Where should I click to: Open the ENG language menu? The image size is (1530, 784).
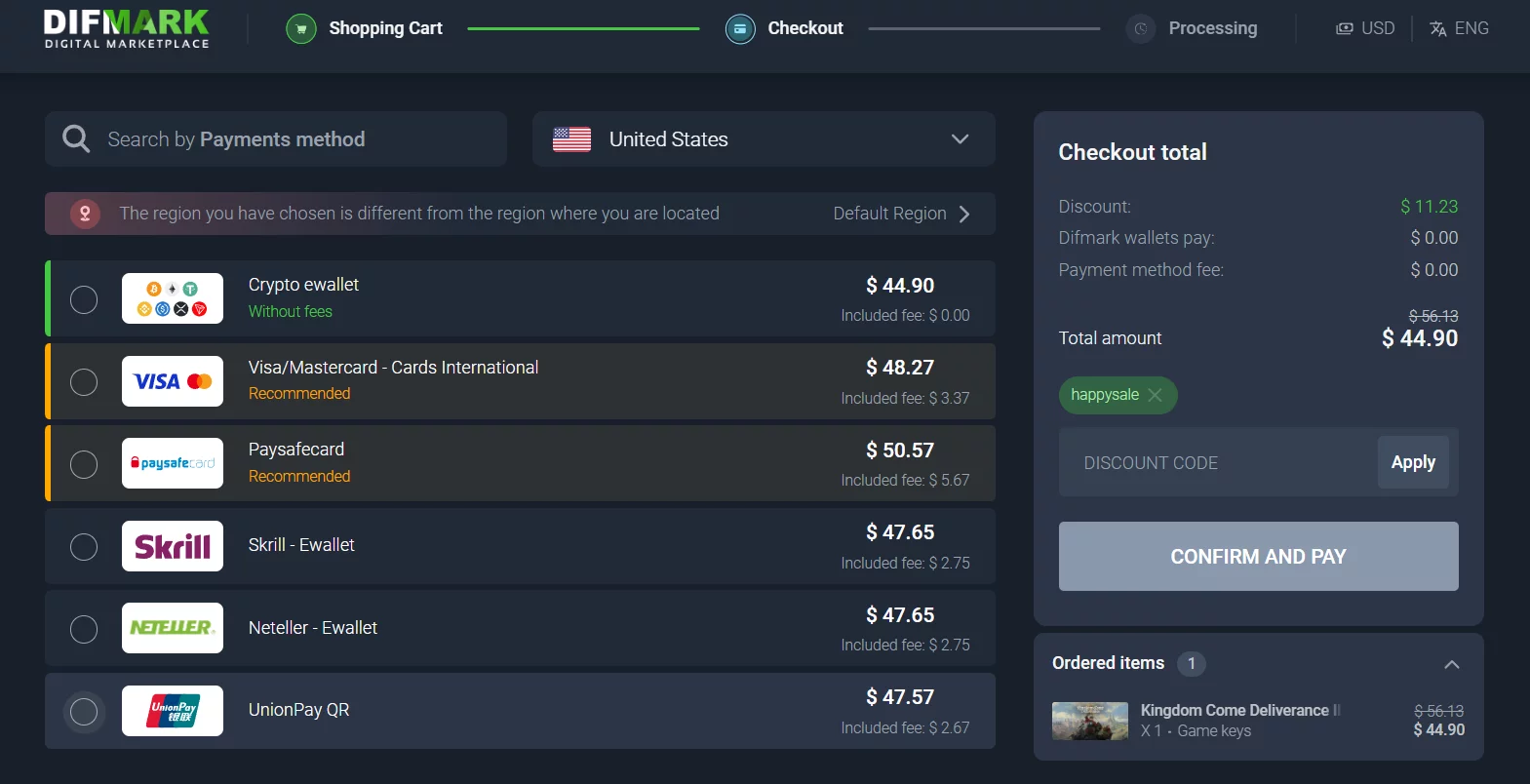(x=1459, y=28)
